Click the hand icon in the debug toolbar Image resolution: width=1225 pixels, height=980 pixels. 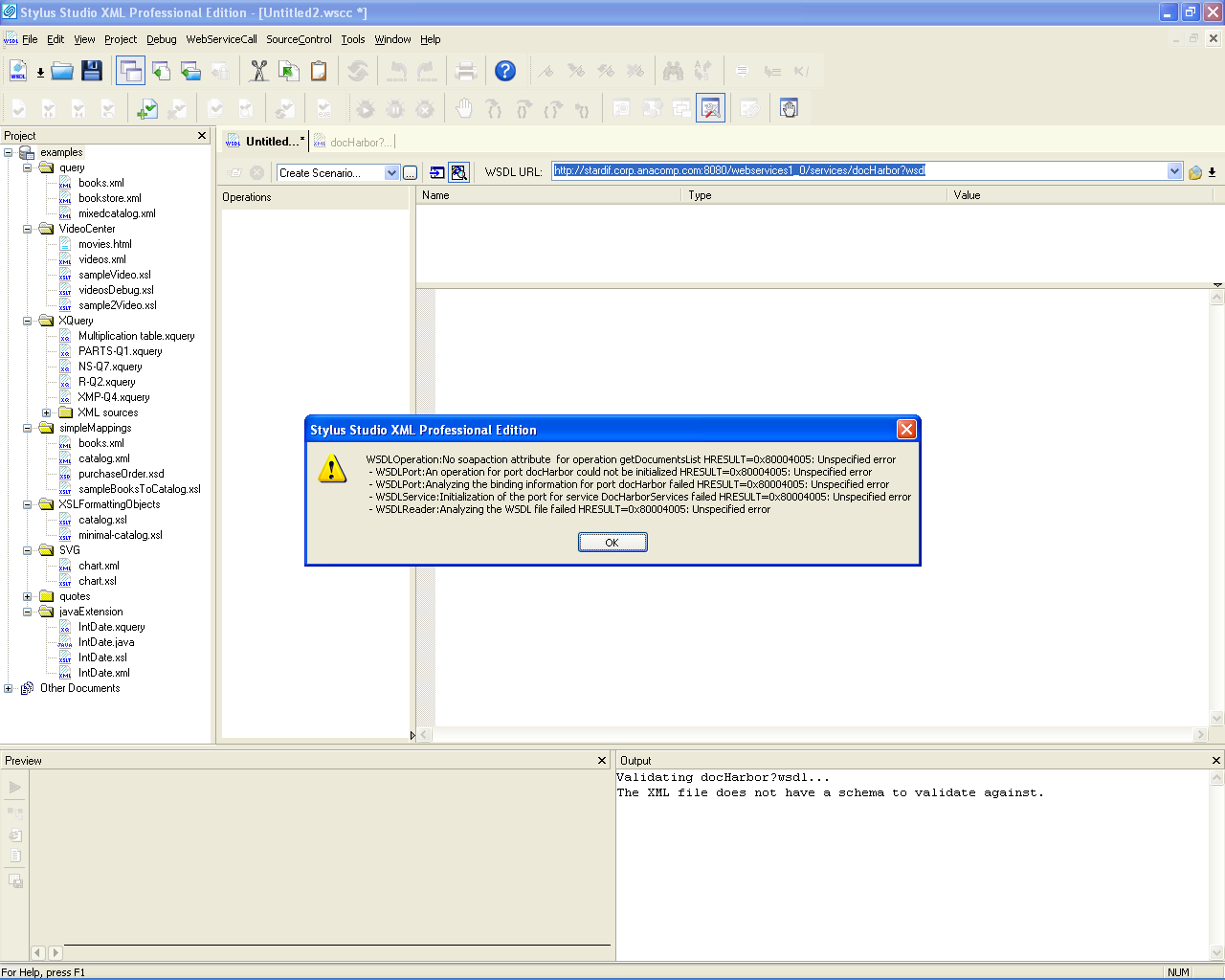pos(464,108)
